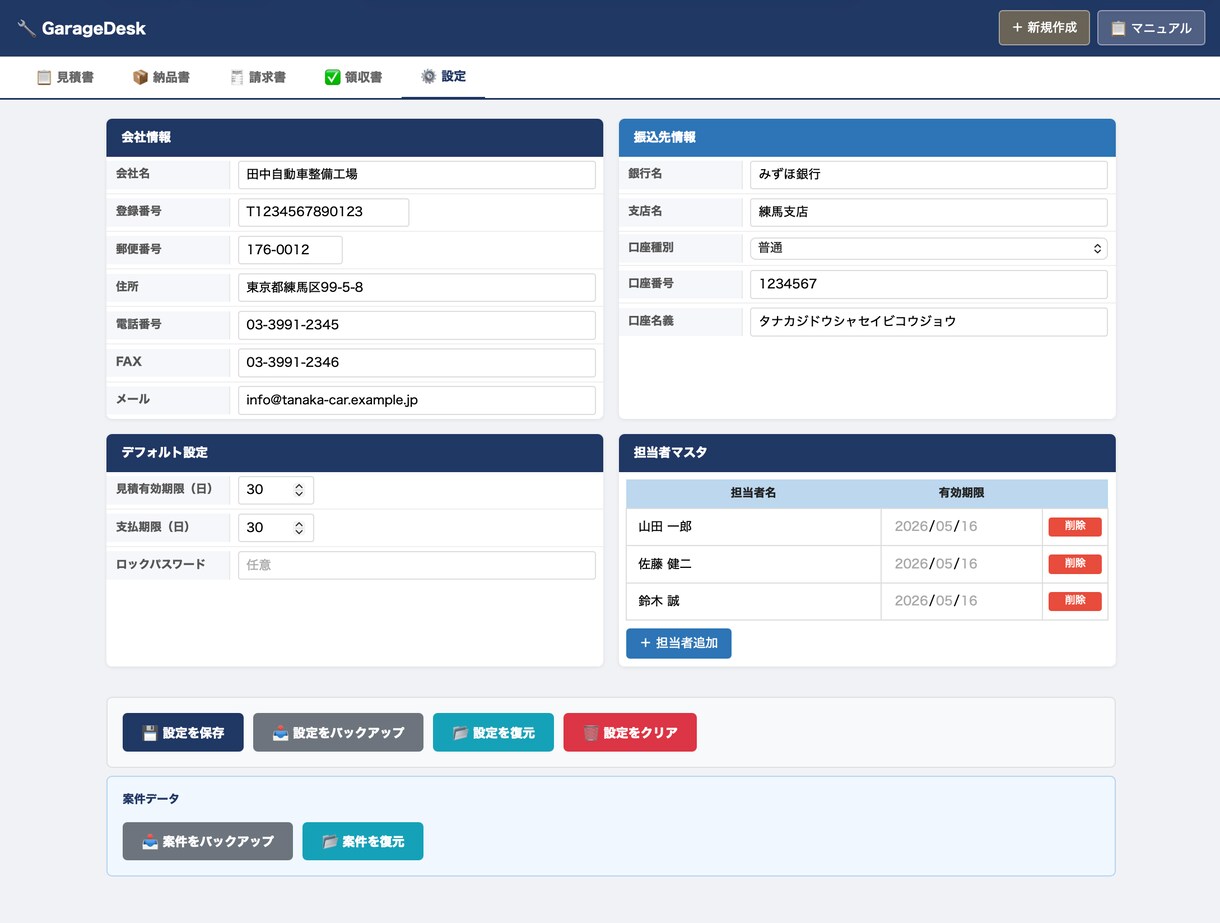Focus the 支店名 input field

[x=929, y=212]
